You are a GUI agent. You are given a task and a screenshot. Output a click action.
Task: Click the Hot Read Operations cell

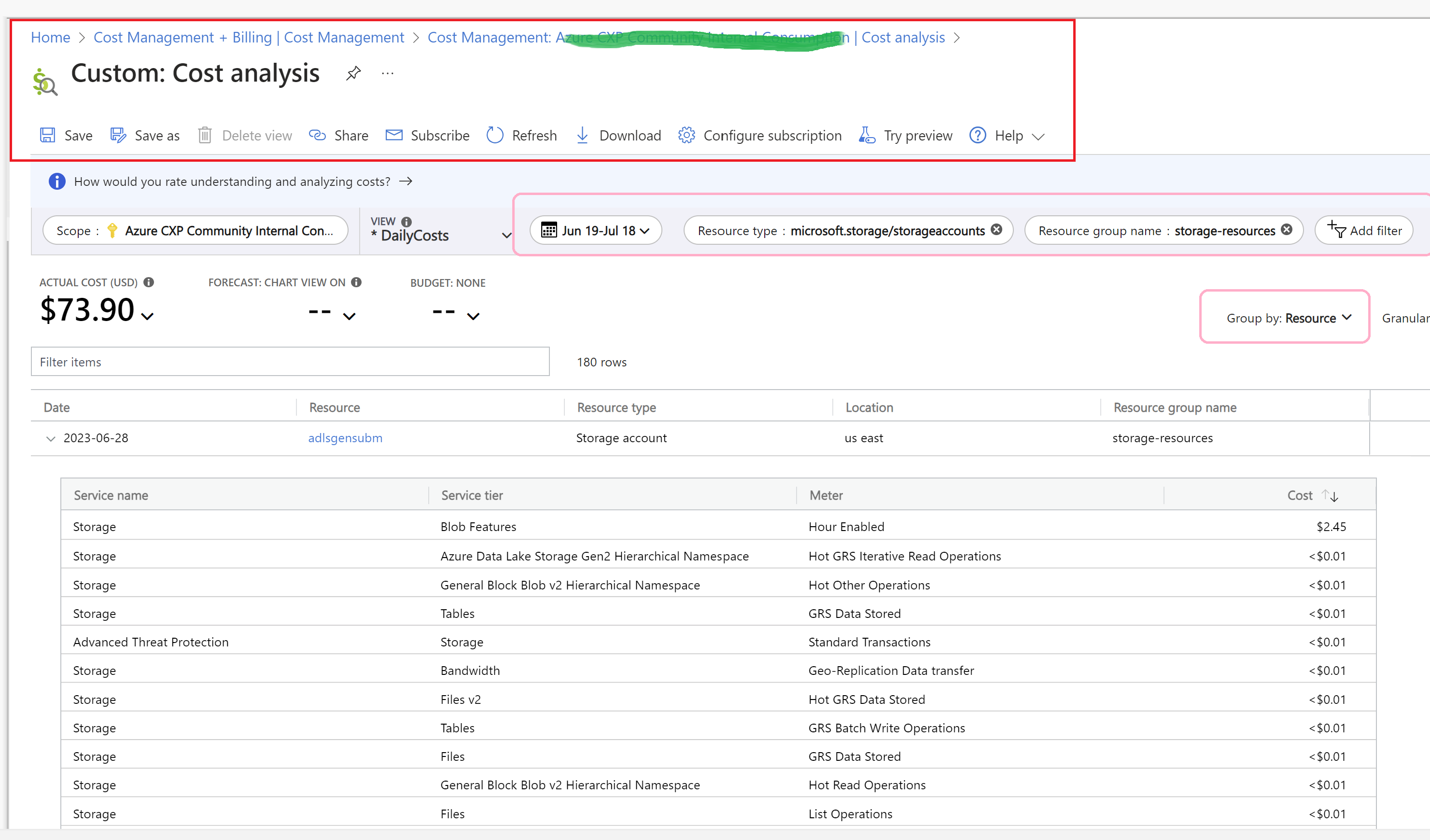coord(867,785)
